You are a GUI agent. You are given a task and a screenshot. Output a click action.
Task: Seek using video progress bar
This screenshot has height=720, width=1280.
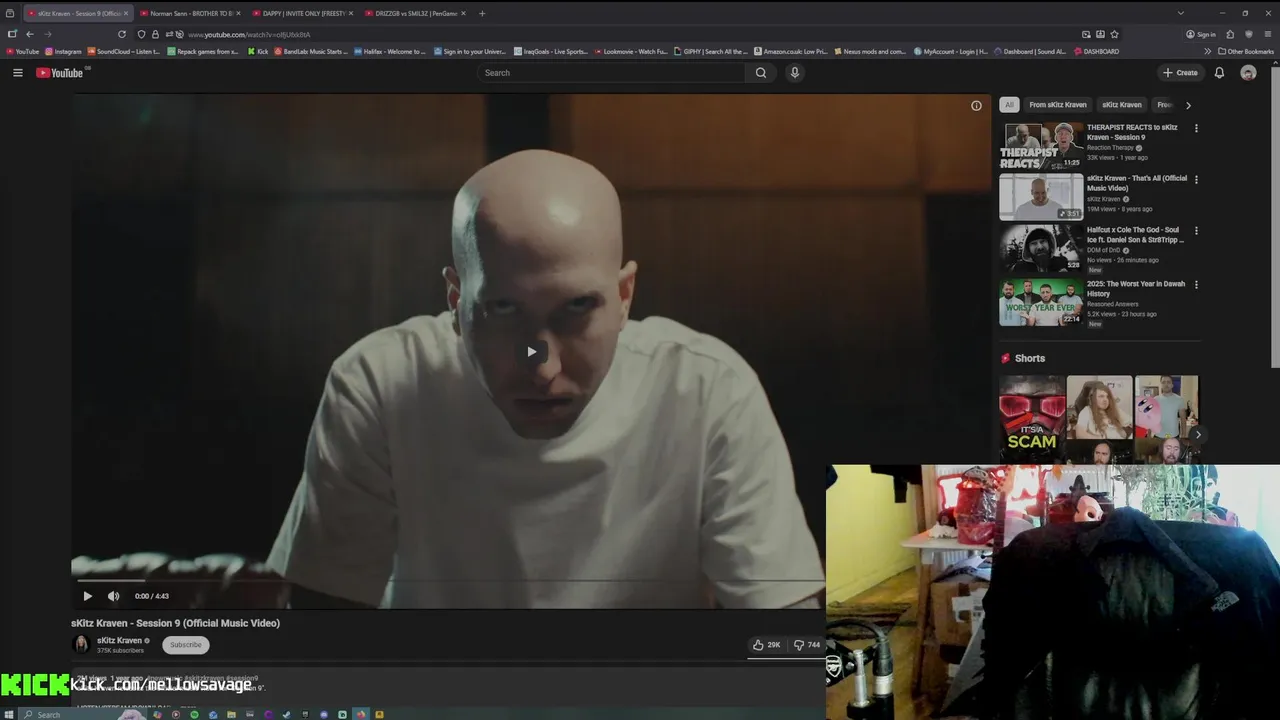[x=450, y=580]
